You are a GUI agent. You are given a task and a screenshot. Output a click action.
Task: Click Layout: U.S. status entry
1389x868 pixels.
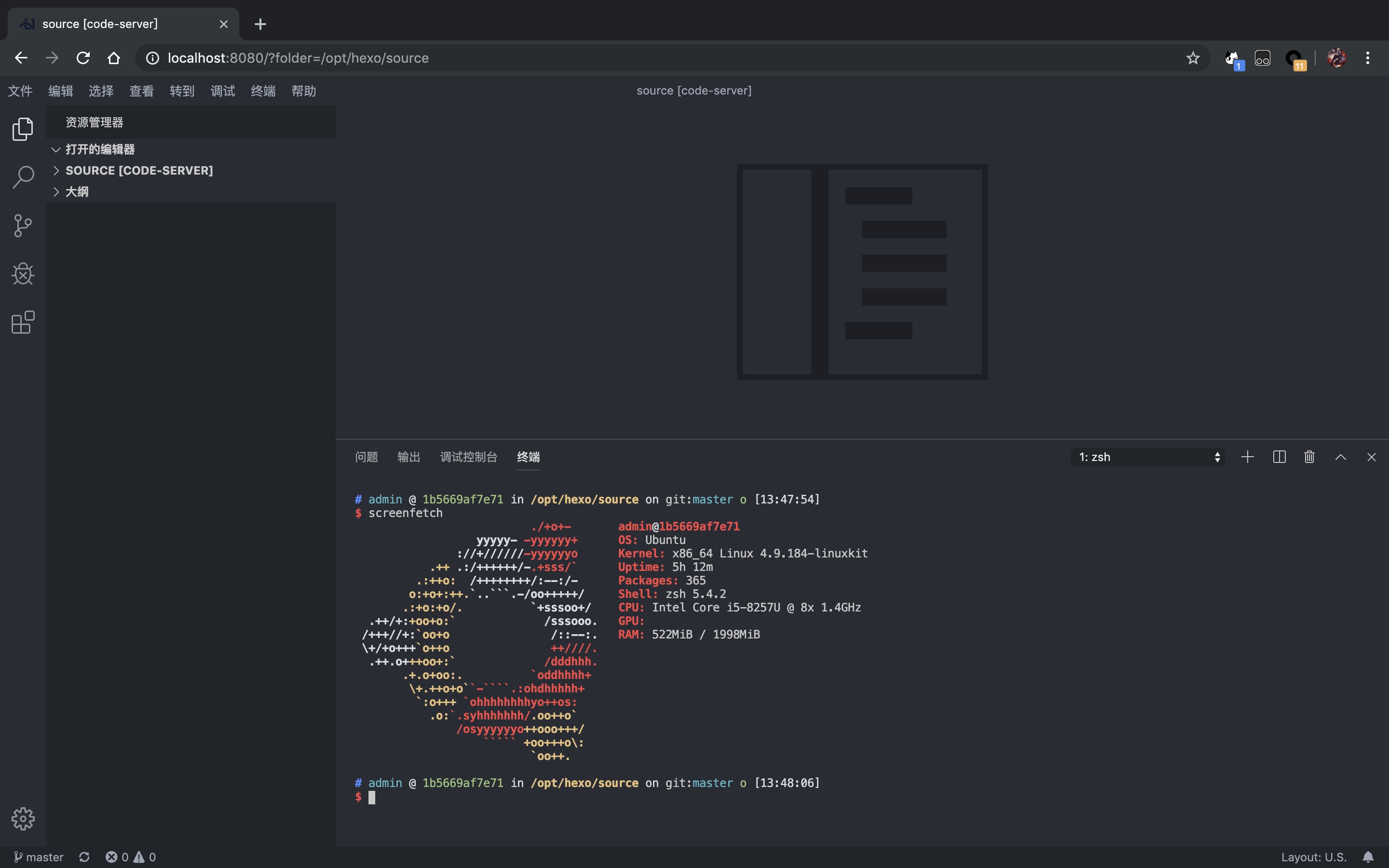click(1313, 856)
